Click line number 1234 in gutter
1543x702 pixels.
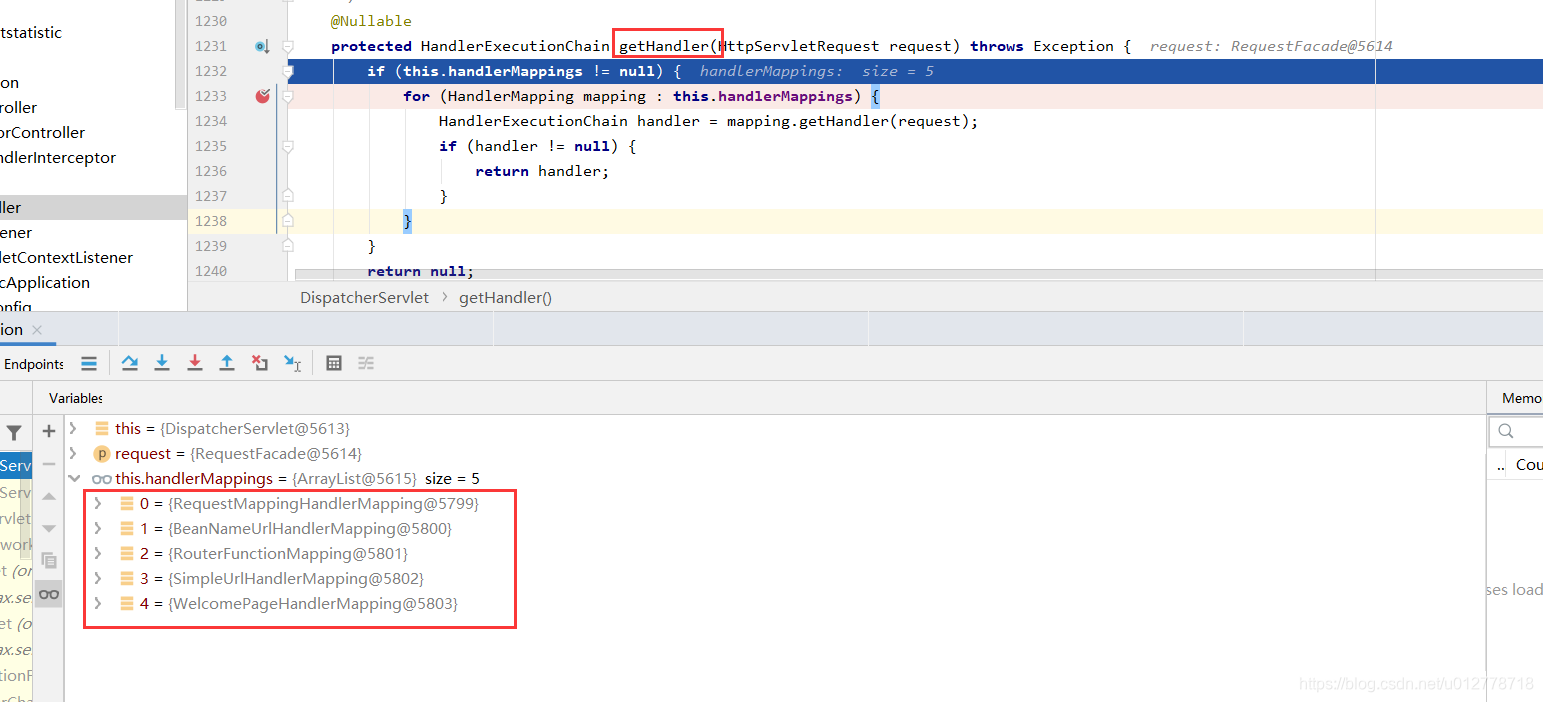[211, 121]
